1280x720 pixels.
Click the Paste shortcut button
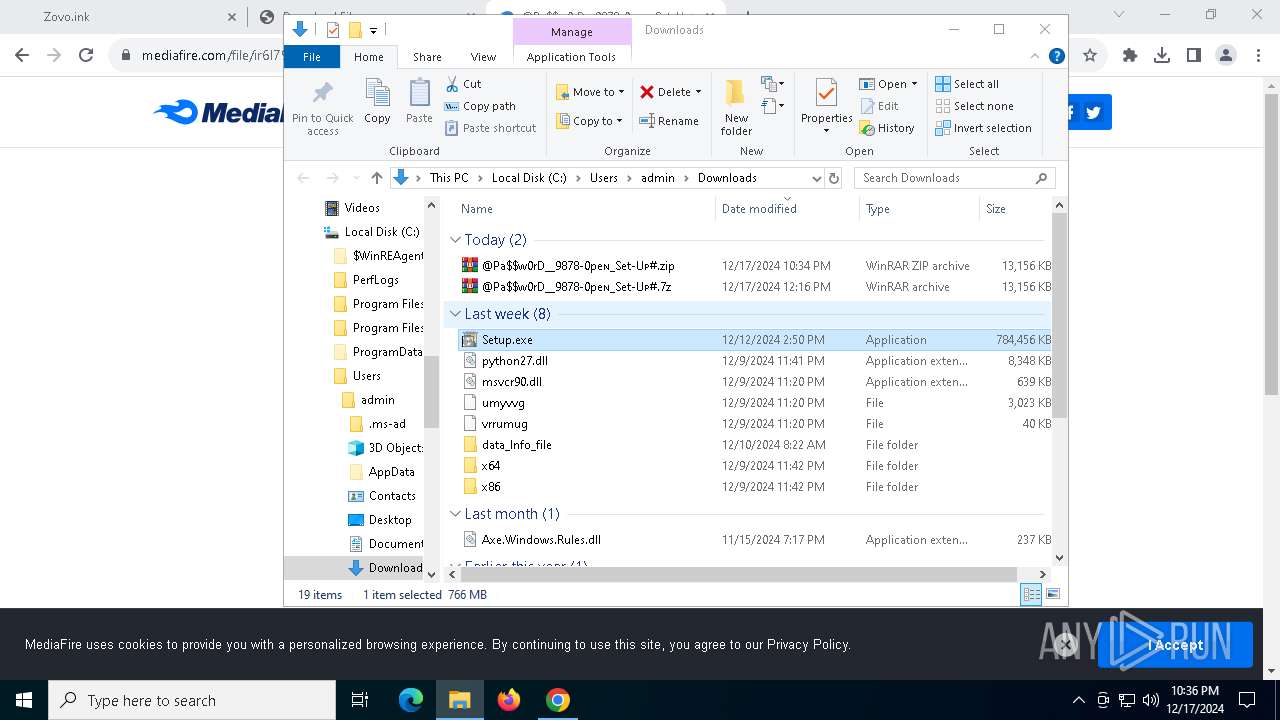(x=491, y=128)
